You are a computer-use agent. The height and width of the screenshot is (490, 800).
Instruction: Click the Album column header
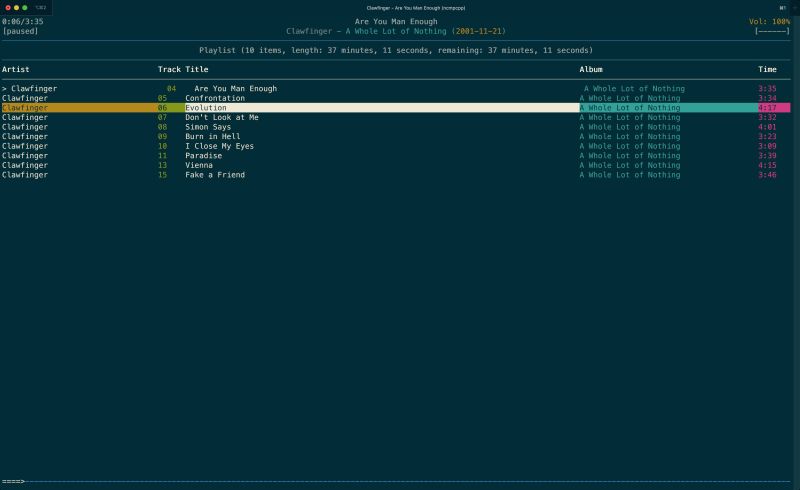(x=591, y=69)
